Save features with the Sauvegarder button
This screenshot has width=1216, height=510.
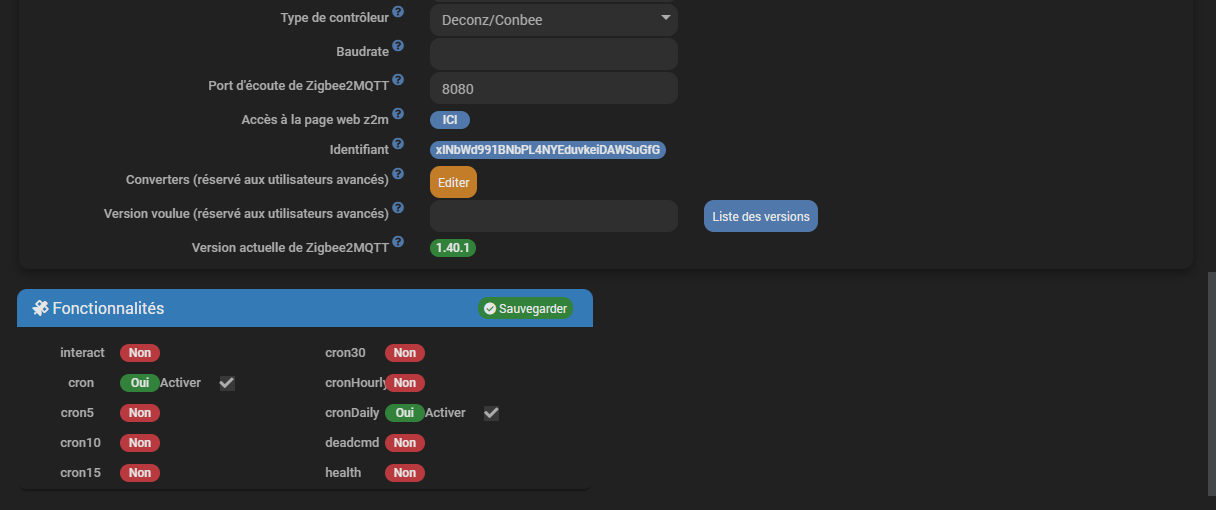pyautogui.click(x=525, y=309)
